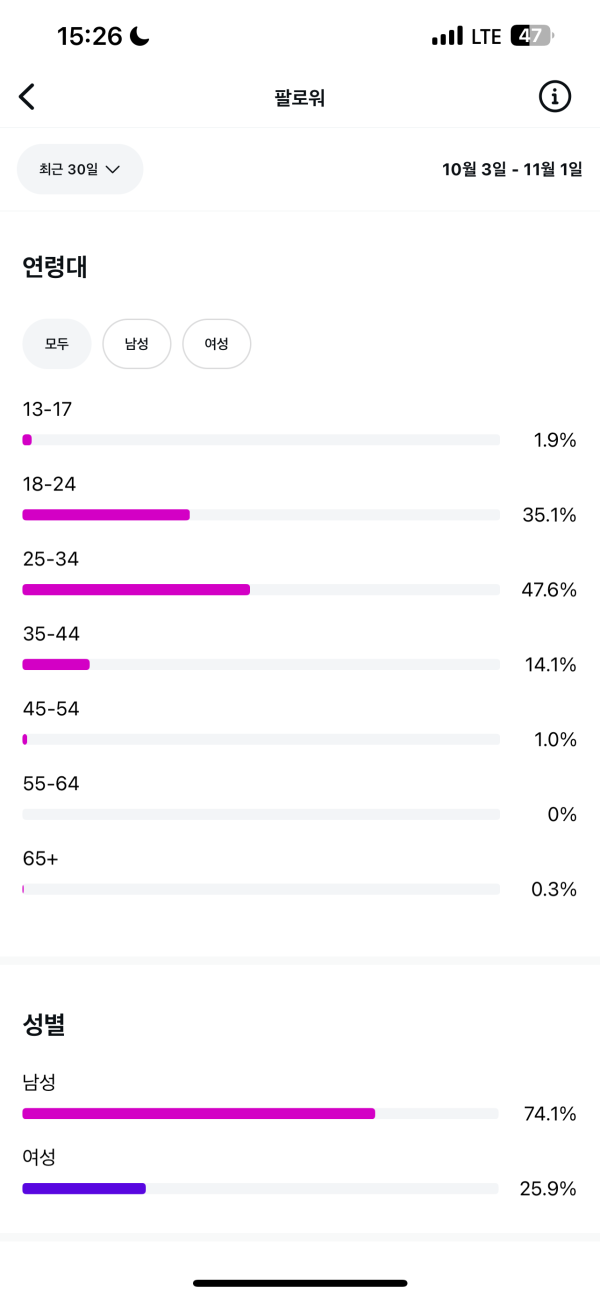This screenshot has height=1298, width=600.
Task: Tap the 연령대 section heading
Action: [x=55, y=267]
